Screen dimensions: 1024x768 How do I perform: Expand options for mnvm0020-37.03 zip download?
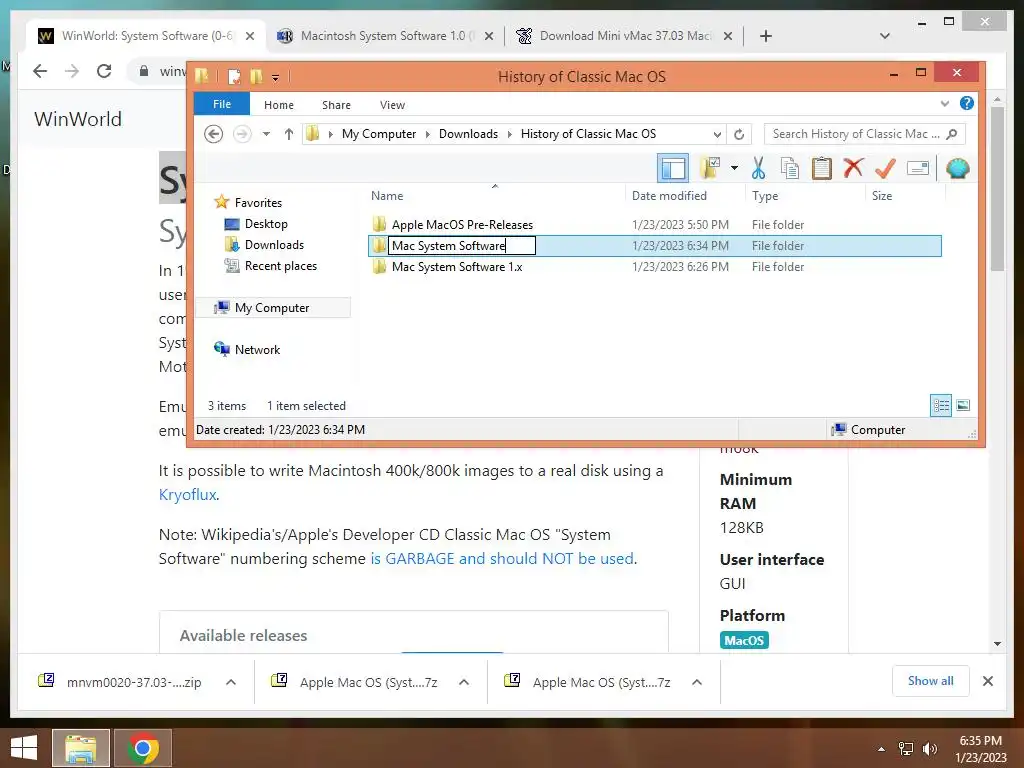tap(231, 682)
